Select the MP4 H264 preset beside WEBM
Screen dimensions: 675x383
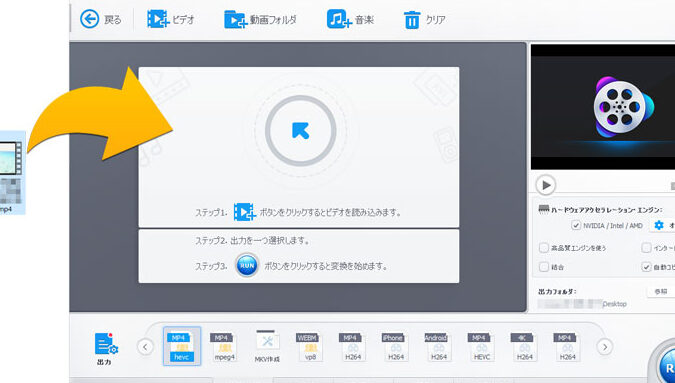[353, 346]
